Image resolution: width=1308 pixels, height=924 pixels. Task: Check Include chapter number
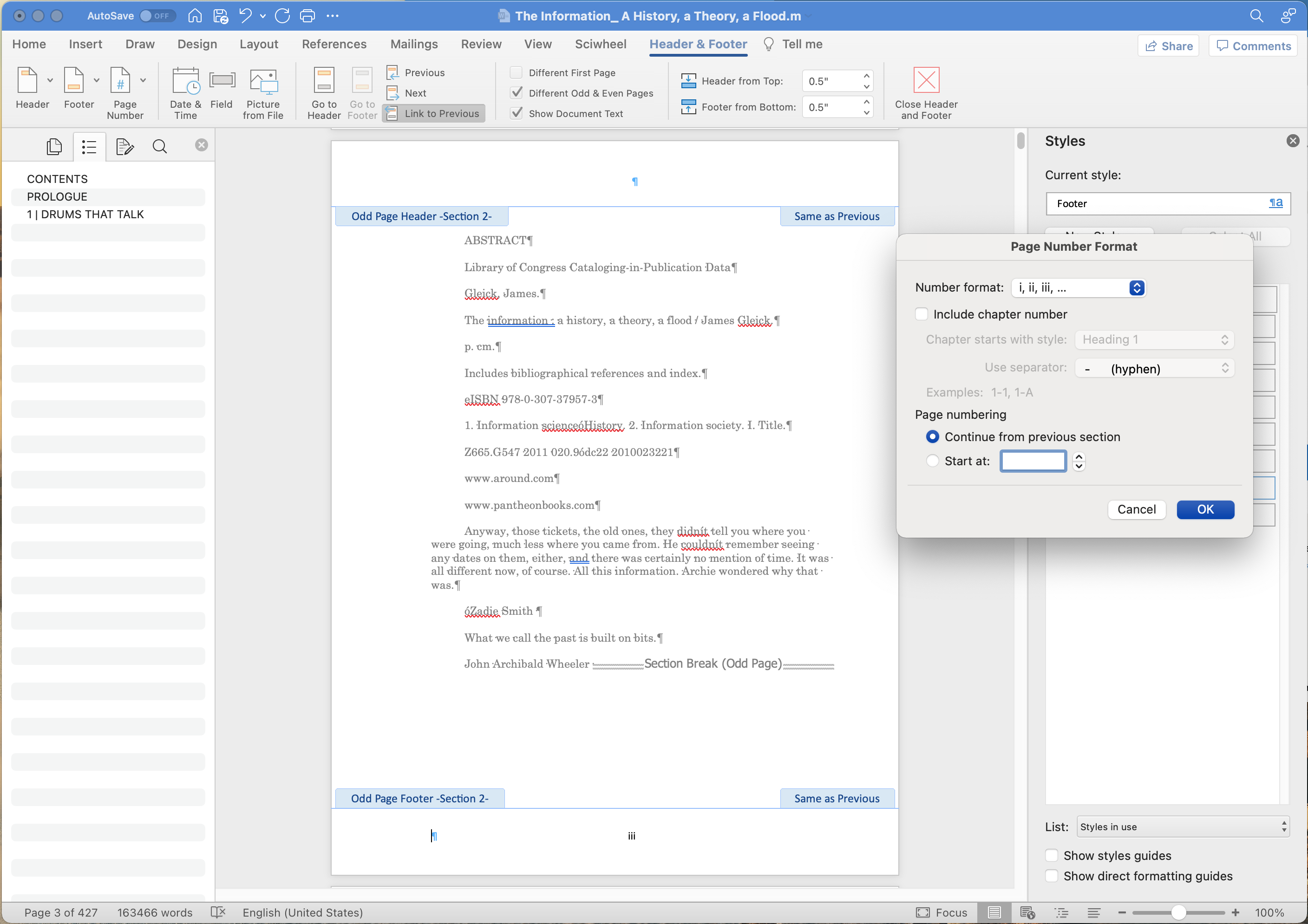tap(921, 314)
